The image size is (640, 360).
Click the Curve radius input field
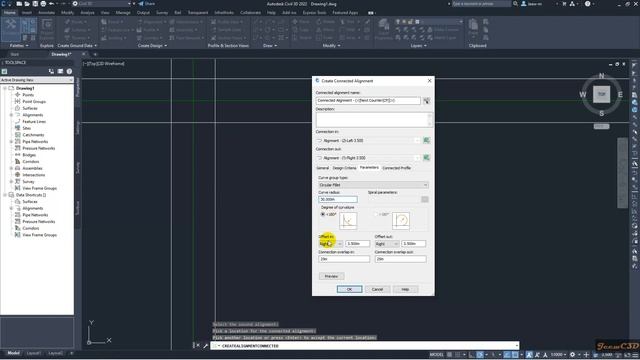[338, 199]
